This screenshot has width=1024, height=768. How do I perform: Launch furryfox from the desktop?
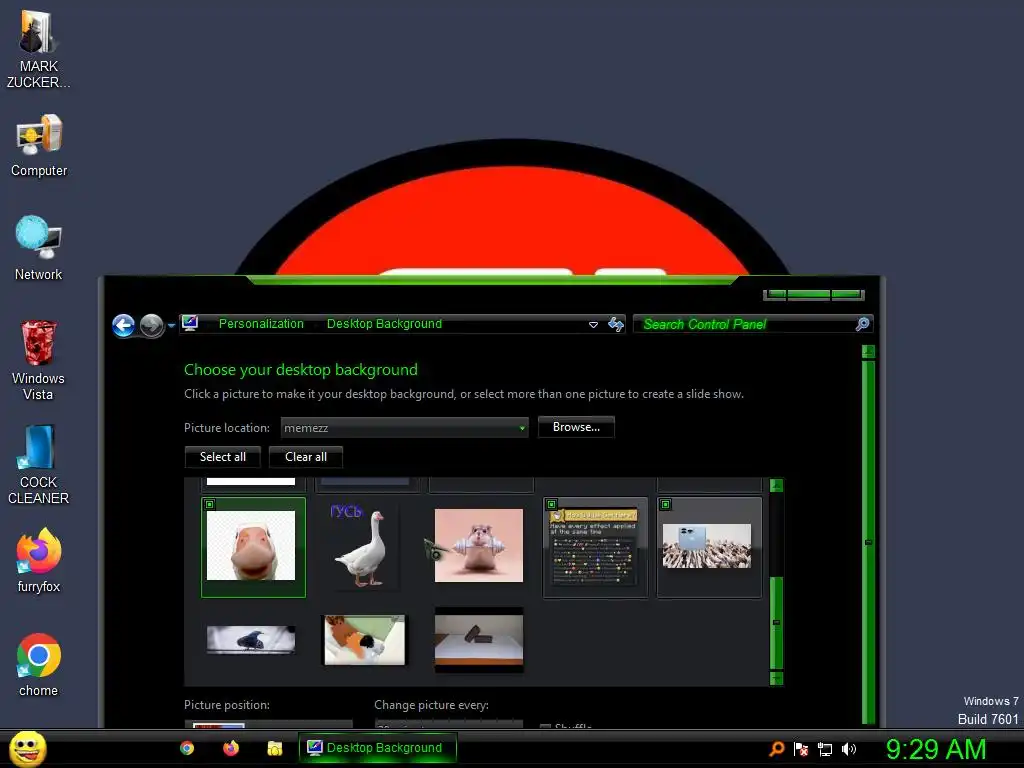39,560
